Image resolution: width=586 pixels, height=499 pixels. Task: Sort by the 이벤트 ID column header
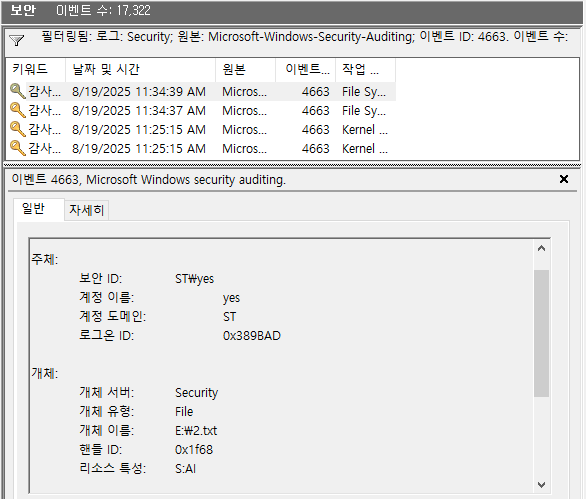[306, 70]
